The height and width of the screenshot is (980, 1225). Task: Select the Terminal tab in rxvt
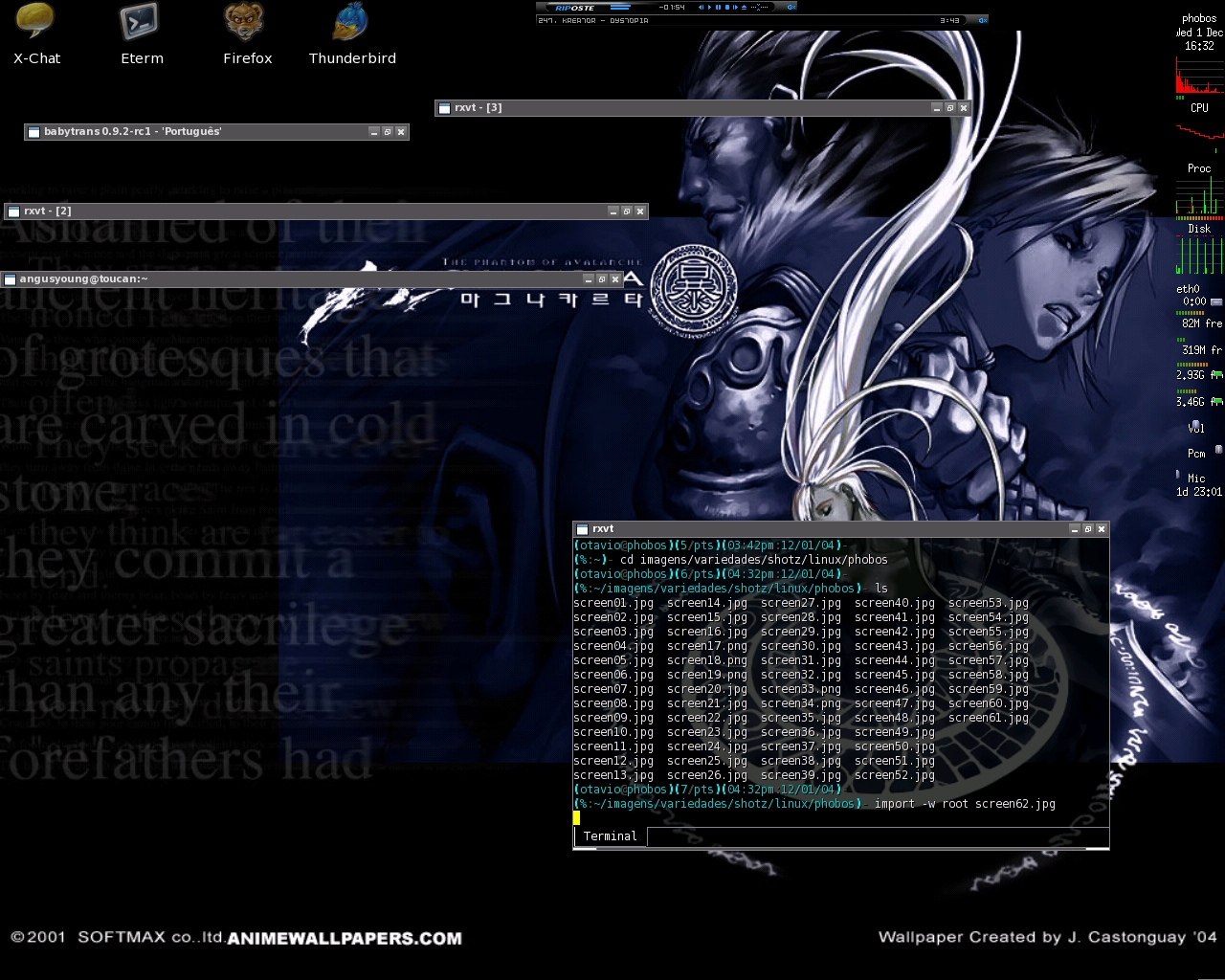coord(611,836)
